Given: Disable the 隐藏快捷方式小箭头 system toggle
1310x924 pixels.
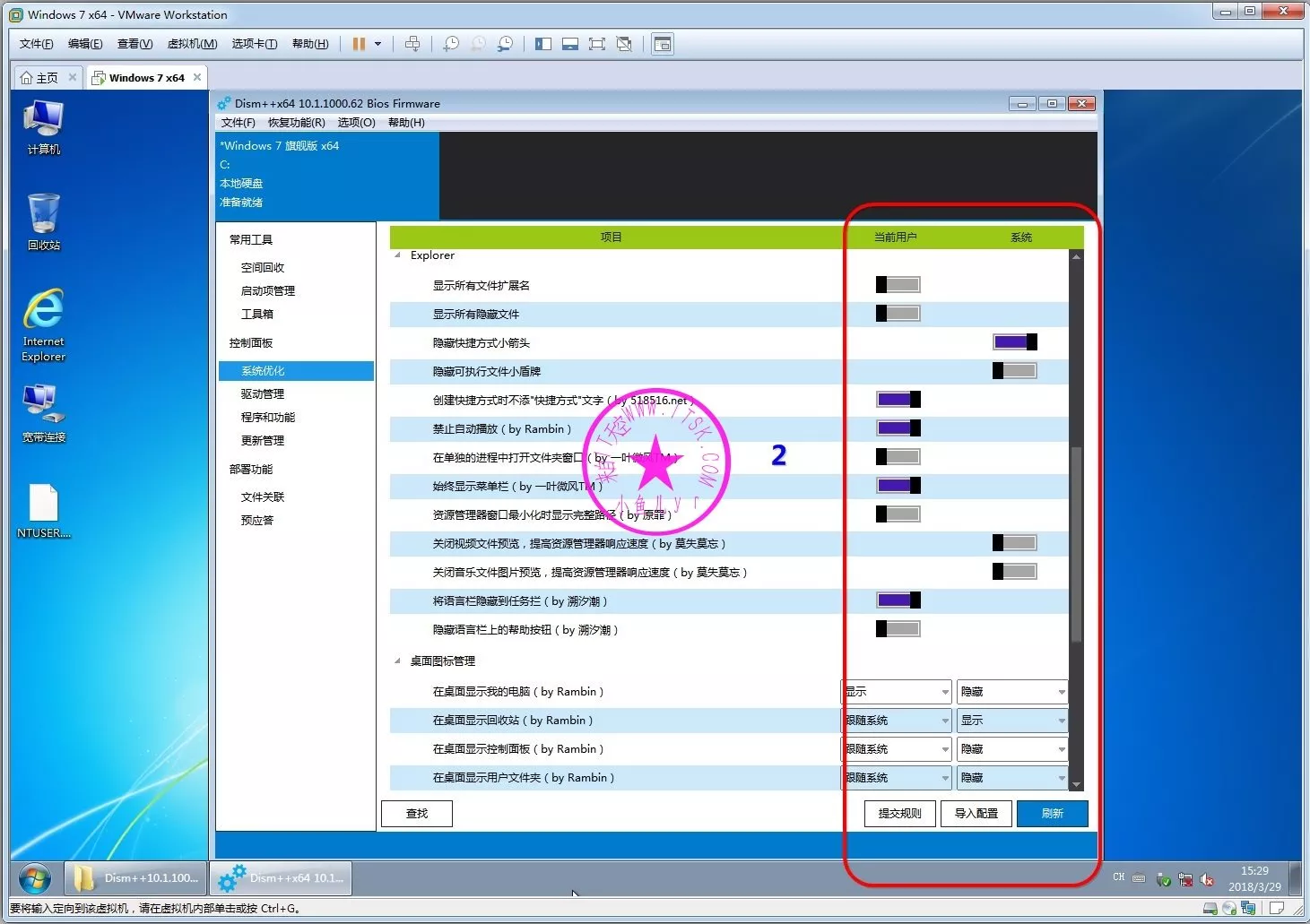Looking at the screenshot, I should tap(1014, 342).
